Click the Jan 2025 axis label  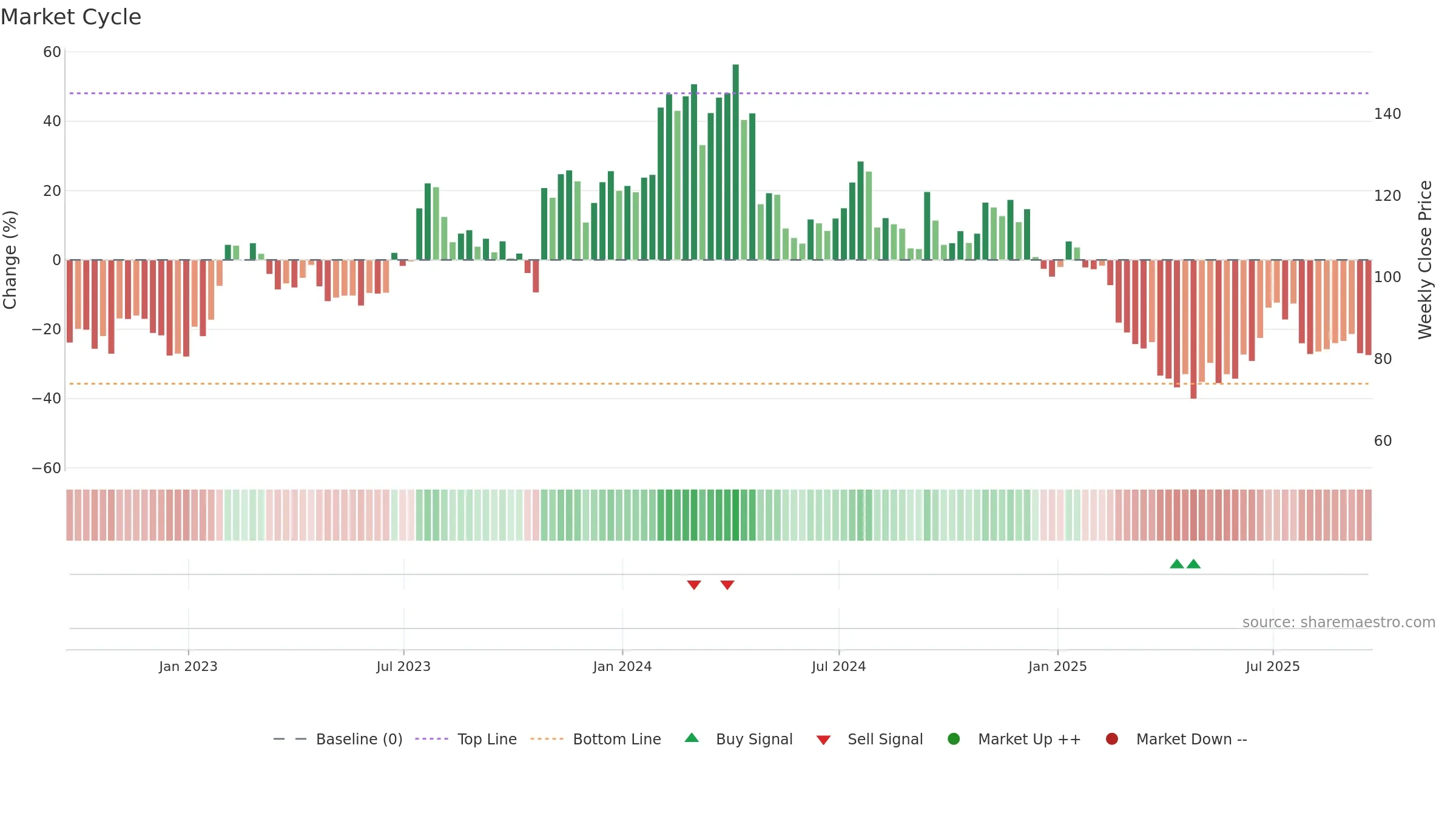[x=1057, y=666]
